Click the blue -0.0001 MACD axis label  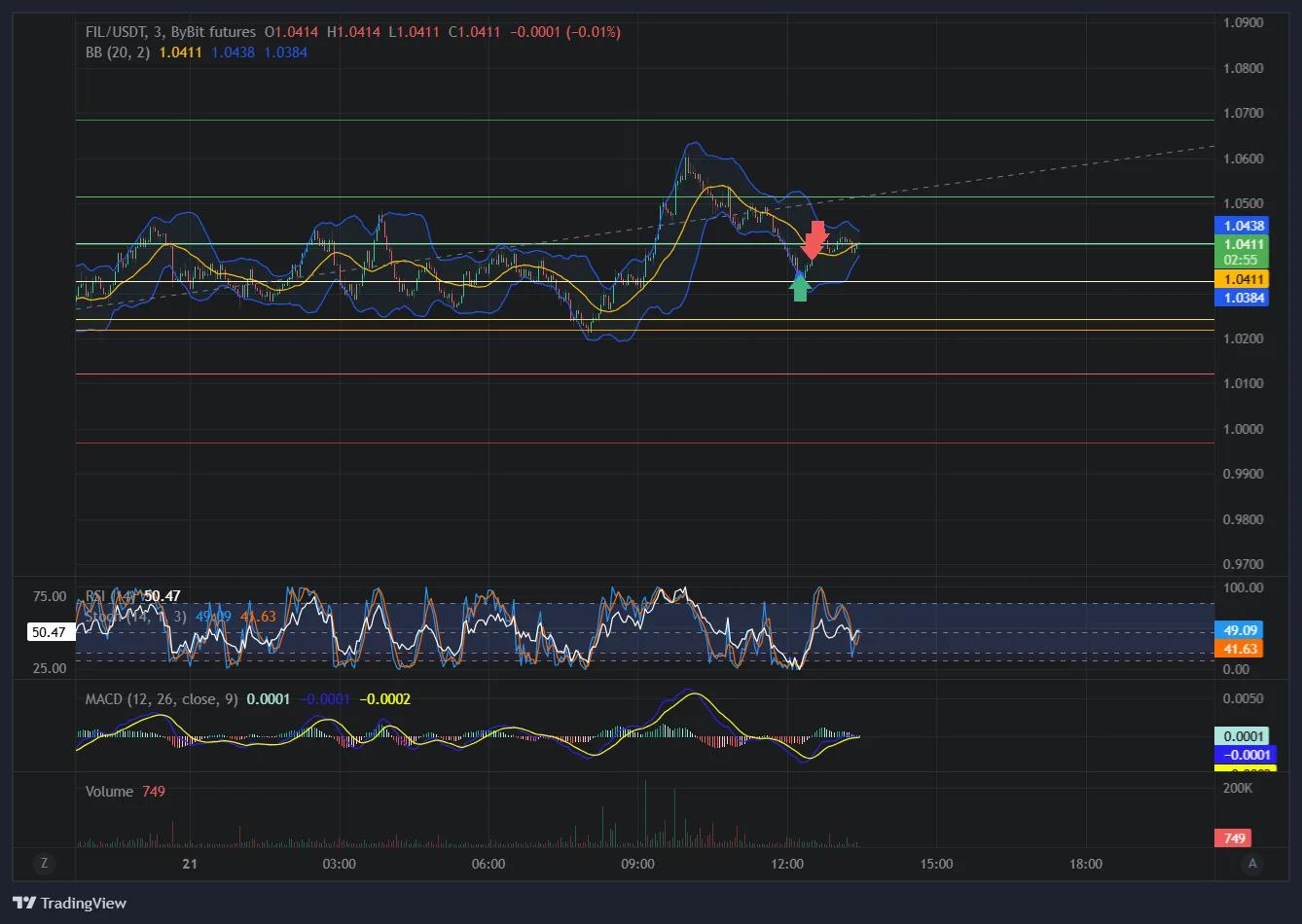pos(1245,755)
